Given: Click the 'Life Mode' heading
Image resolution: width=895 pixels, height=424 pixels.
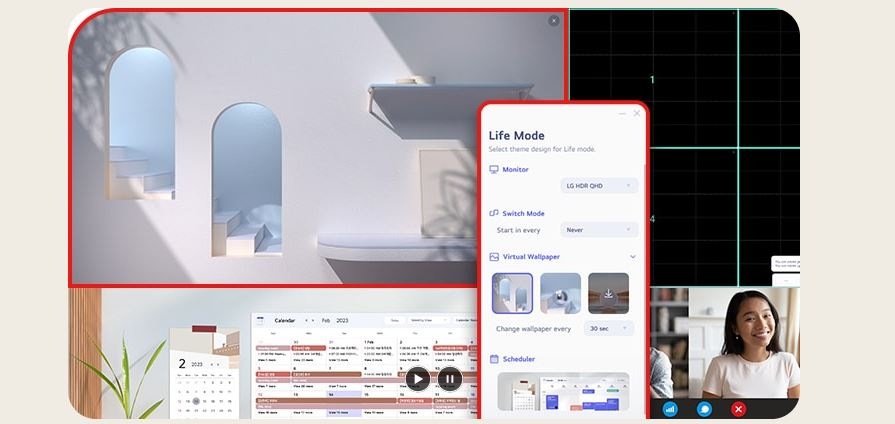Looking at the screenshot, I should pyautogui.click(x=517, y=136).
